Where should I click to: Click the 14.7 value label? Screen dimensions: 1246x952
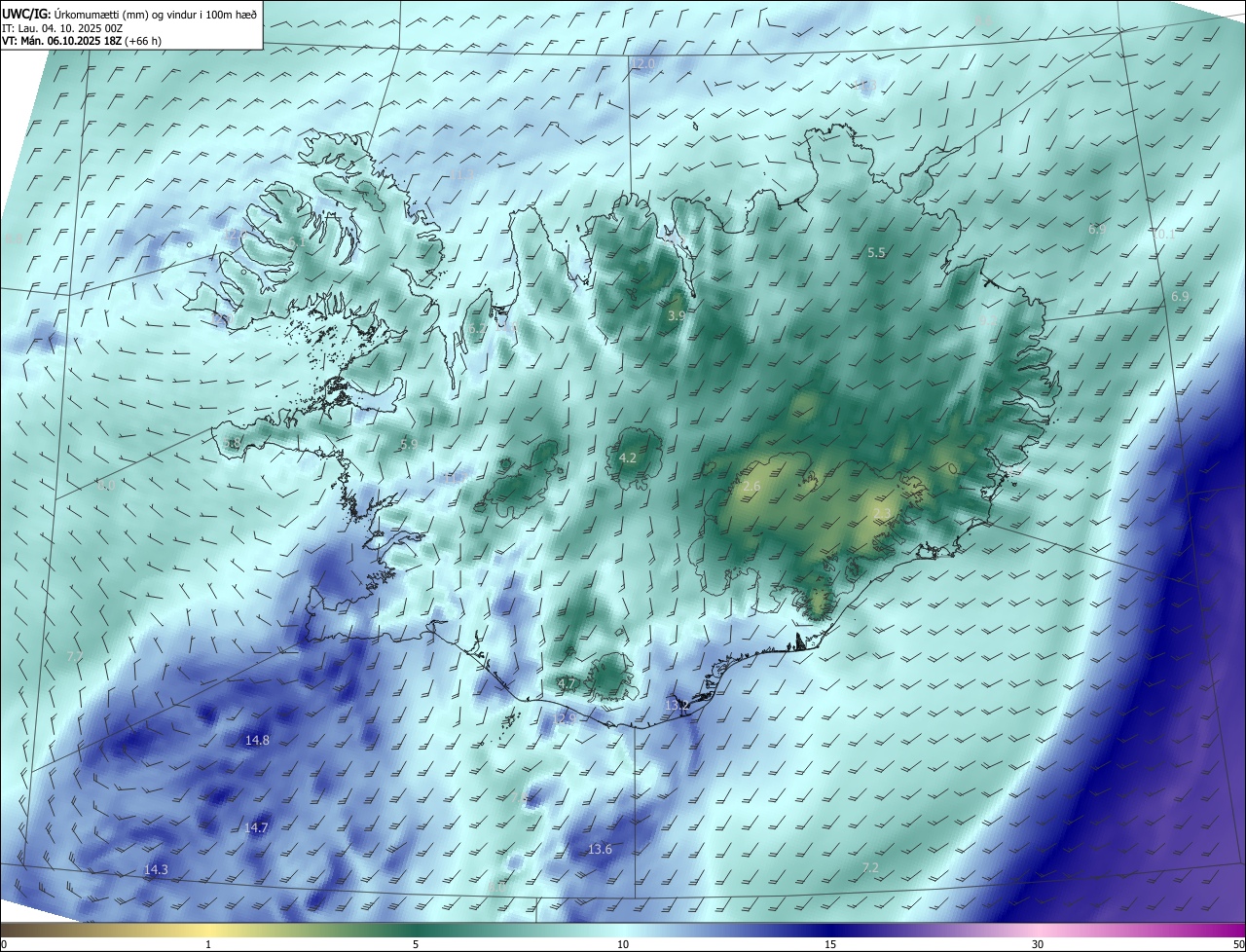click(x=256, y=828)
